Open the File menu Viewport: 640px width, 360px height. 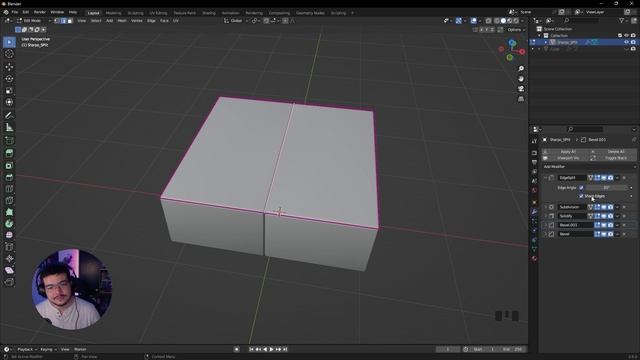point(15,12)
